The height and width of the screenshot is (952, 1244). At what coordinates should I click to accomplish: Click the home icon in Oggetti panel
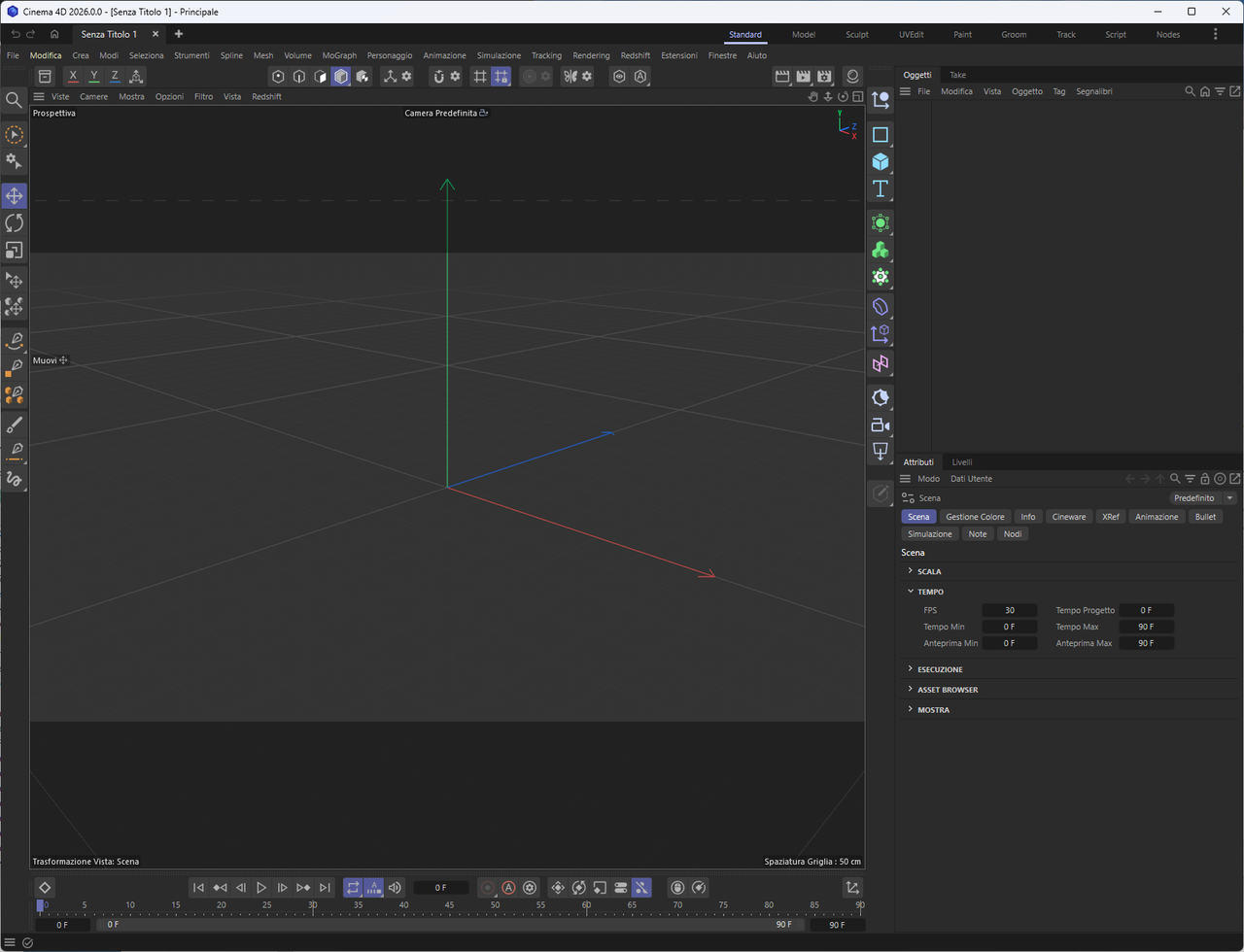pos(1205,91)
